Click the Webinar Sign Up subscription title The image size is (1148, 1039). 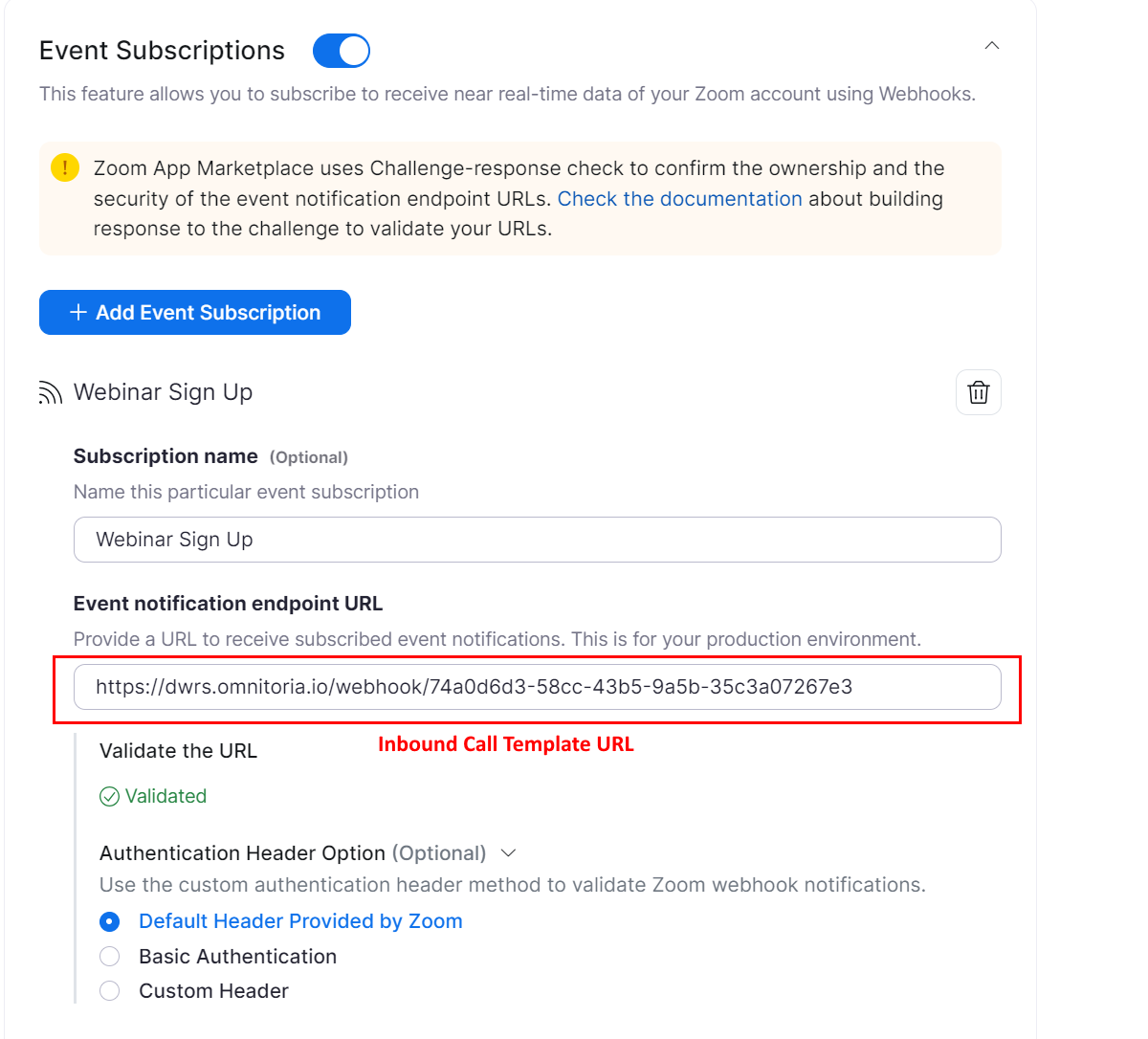[163, 392]
